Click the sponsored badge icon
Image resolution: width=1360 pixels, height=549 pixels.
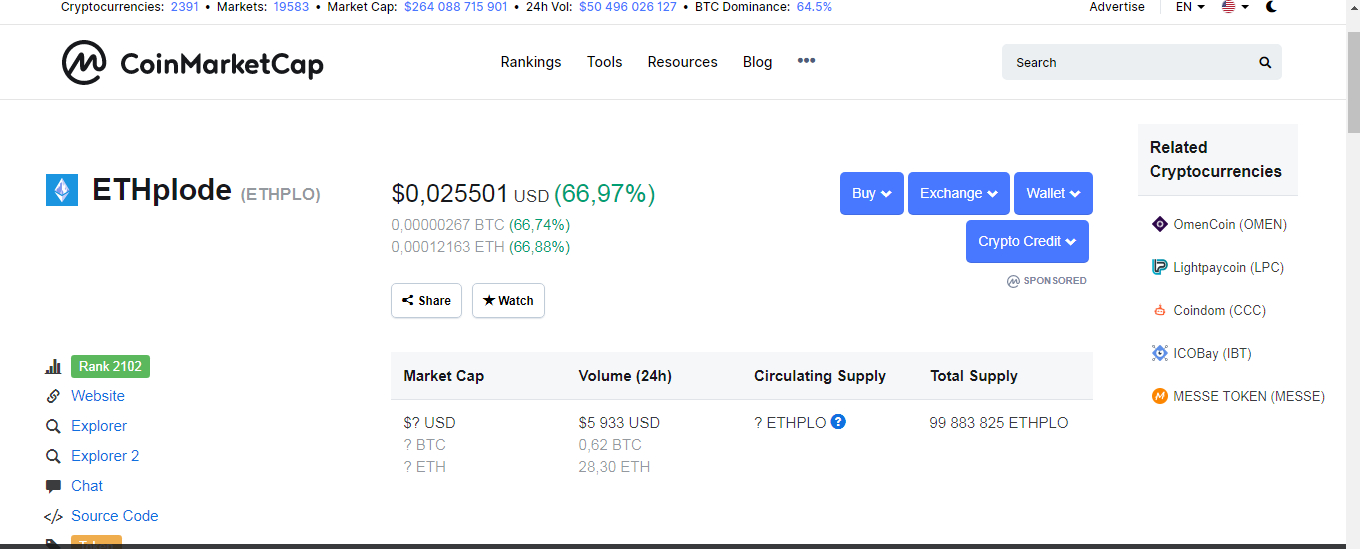tap(1013, 281)
